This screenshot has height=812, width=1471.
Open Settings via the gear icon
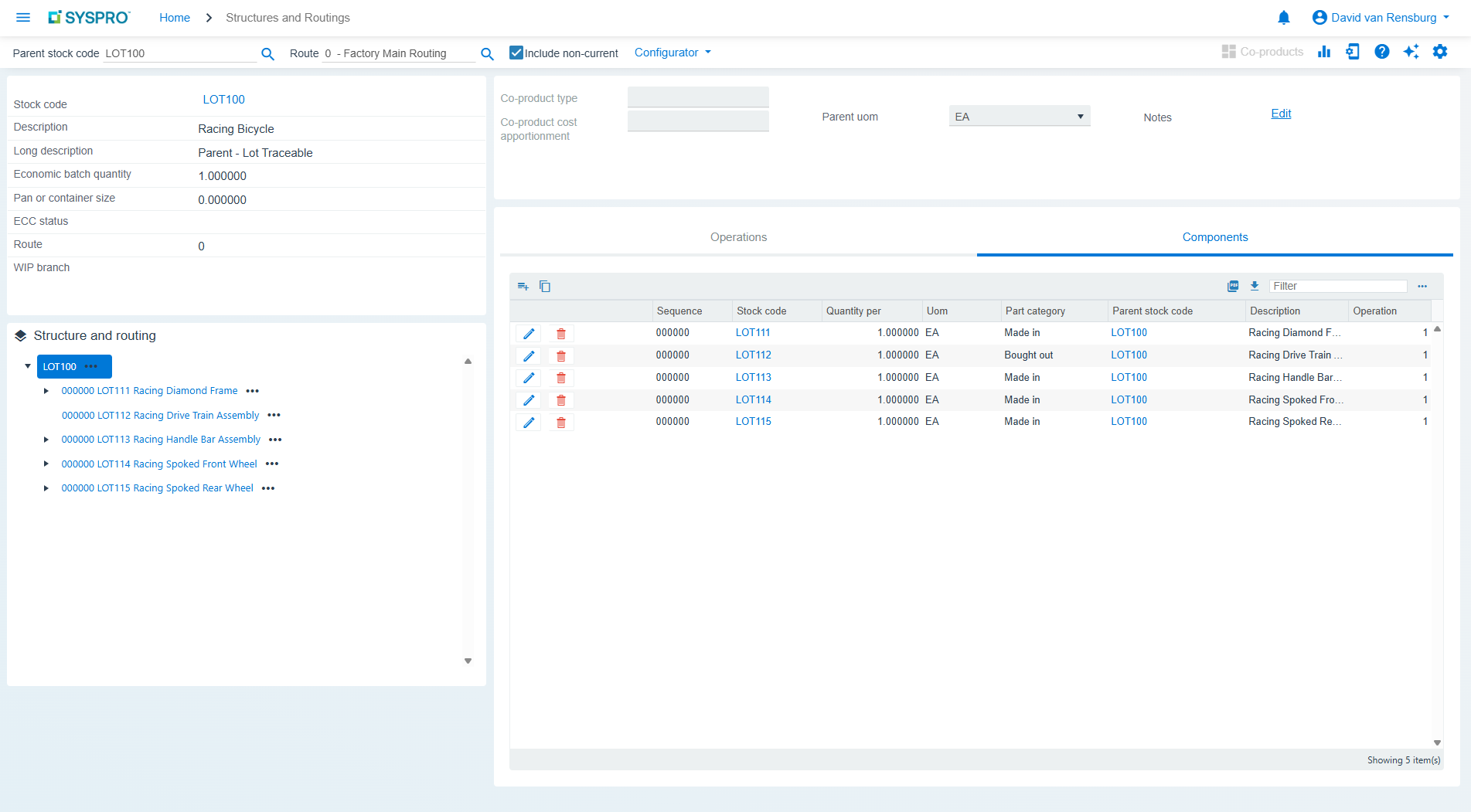(1440, 52)
